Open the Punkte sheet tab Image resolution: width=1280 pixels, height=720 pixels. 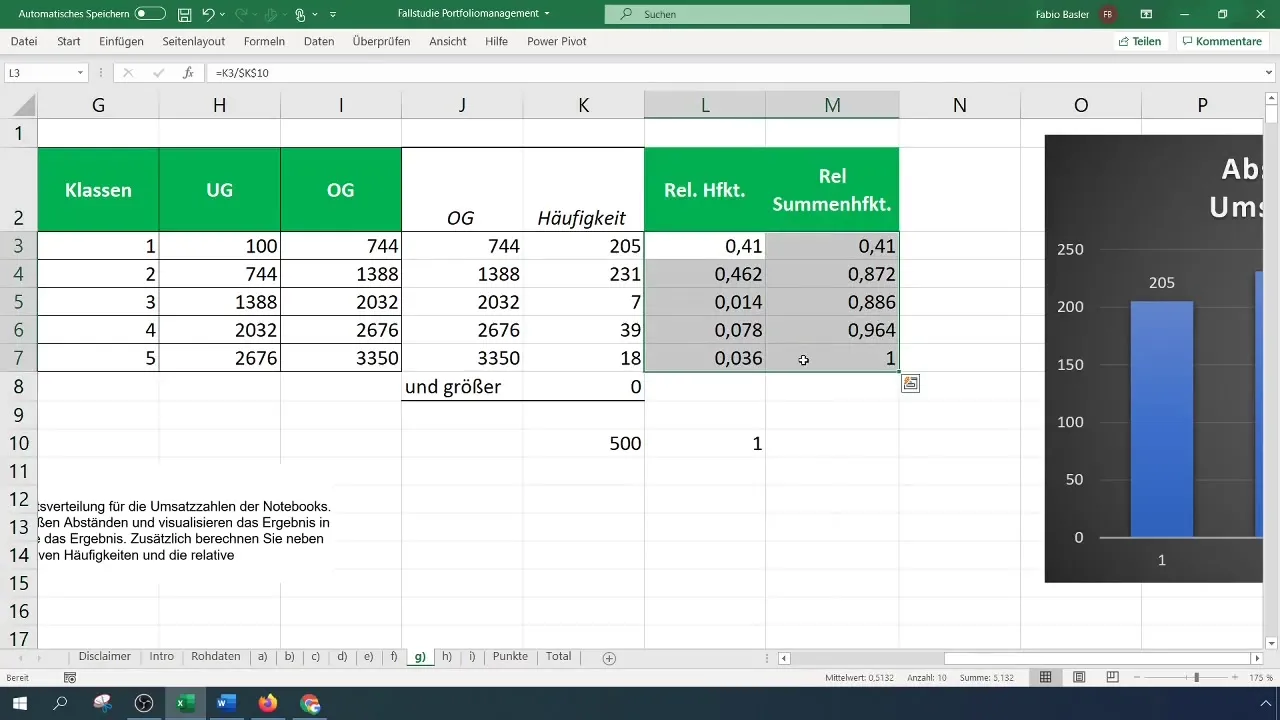click(510, 657)
